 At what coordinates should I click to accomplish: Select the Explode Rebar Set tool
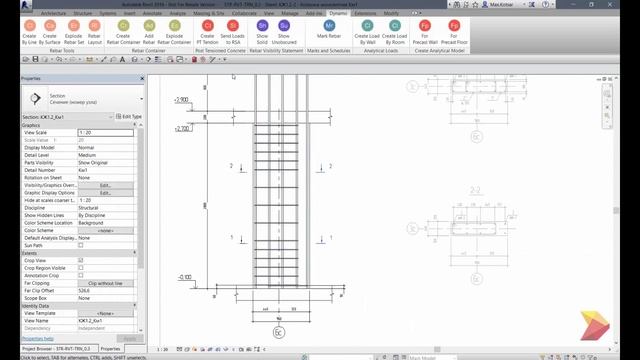pyautogui.click(x=74, y=32)
